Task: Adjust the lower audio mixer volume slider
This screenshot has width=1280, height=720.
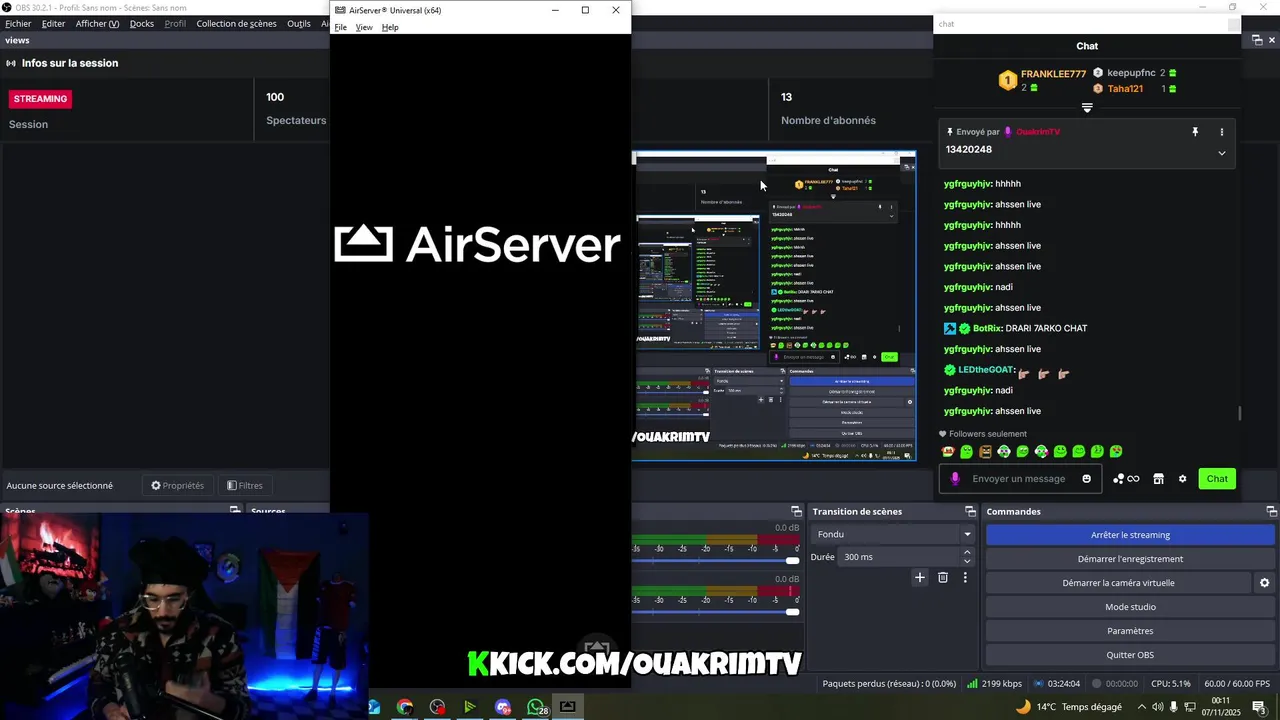Action: coord(792,611)
